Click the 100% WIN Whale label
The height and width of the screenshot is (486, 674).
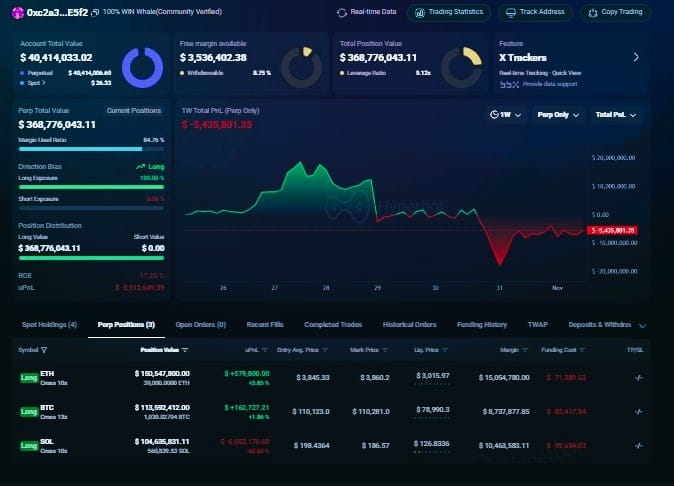click(x=162, y=12)
